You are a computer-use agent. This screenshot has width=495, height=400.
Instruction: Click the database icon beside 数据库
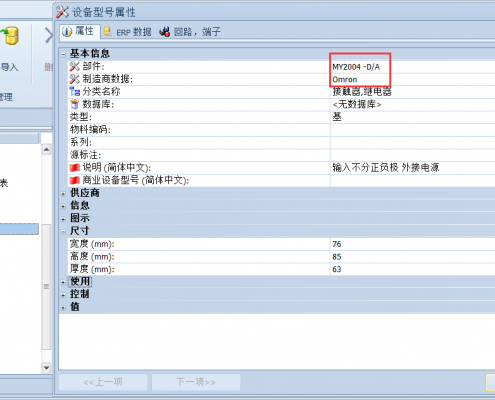(x=74, y=104)
